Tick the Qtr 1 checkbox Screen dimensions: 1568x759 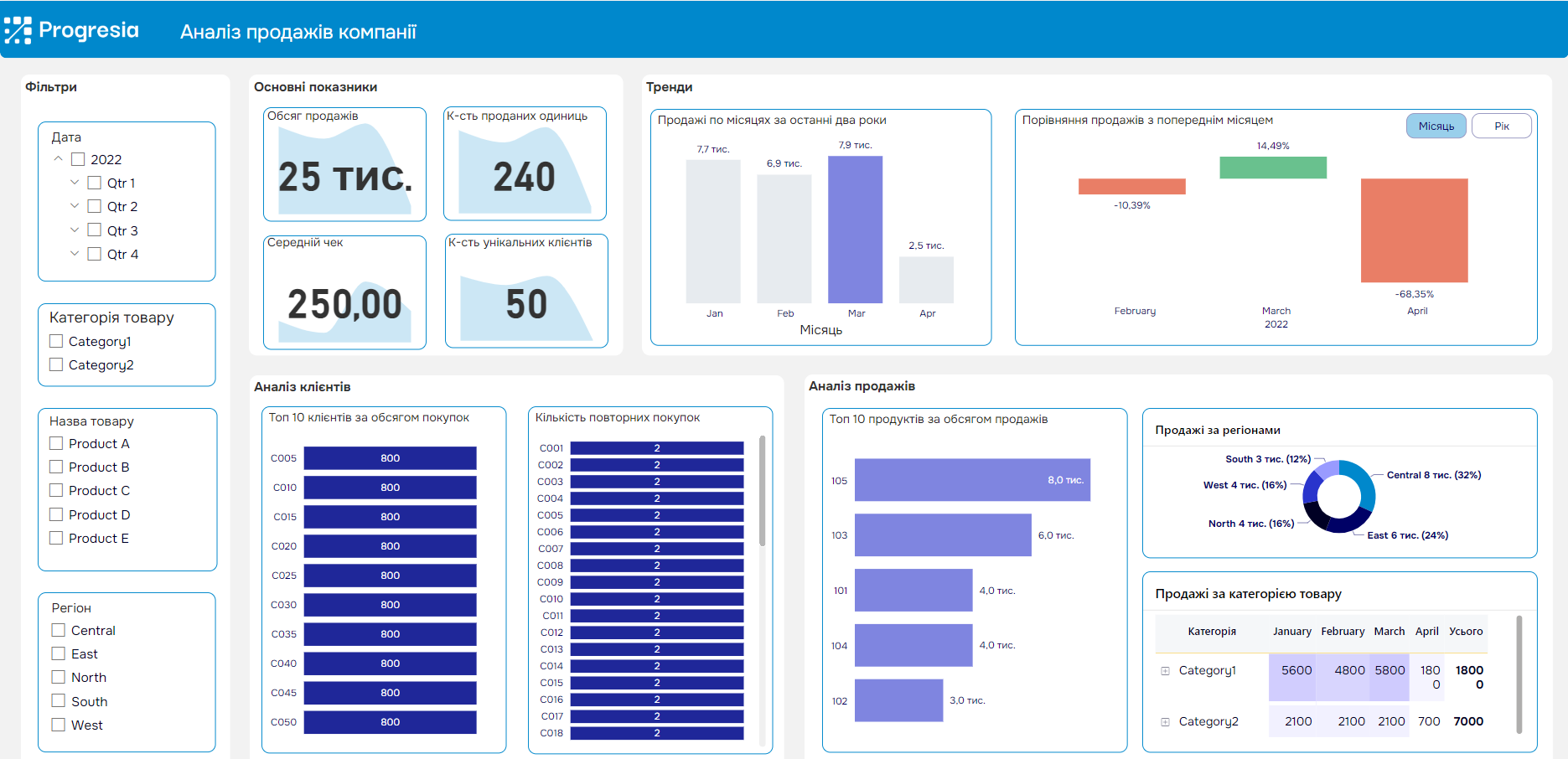(95, 183)
